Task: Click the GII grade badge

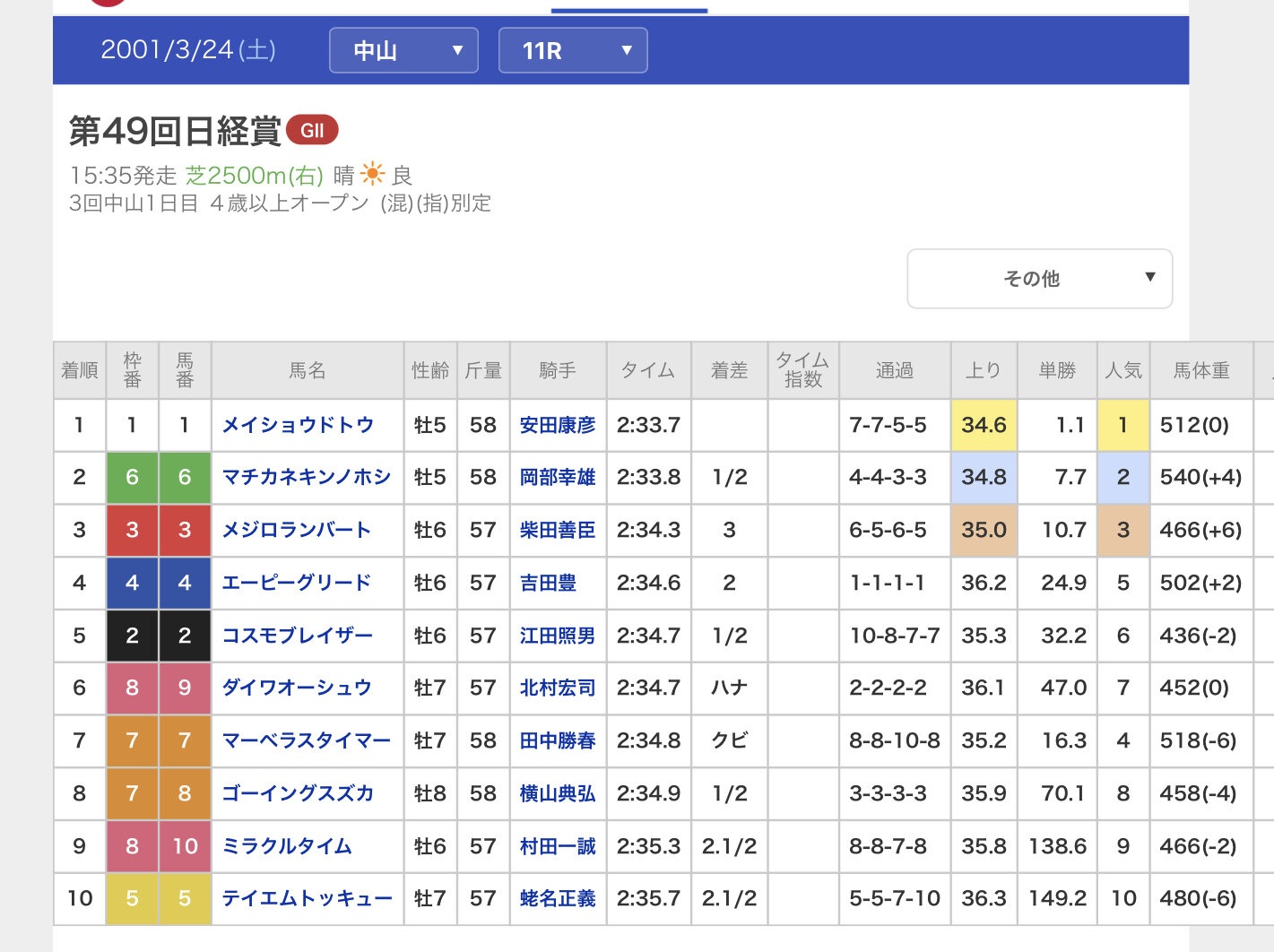Action: point(312,131)
